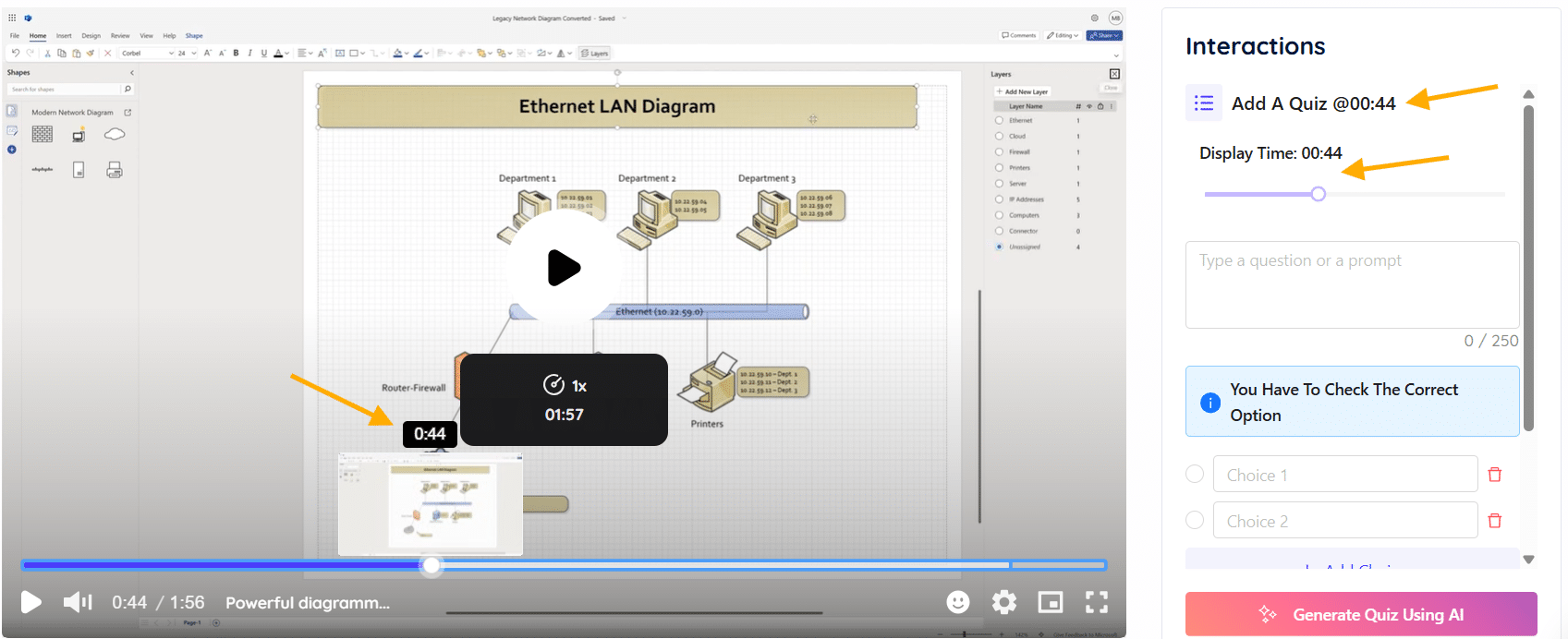The image size is (1568, 639).
Task: Click the large center play button
Action: pos(563,269)
